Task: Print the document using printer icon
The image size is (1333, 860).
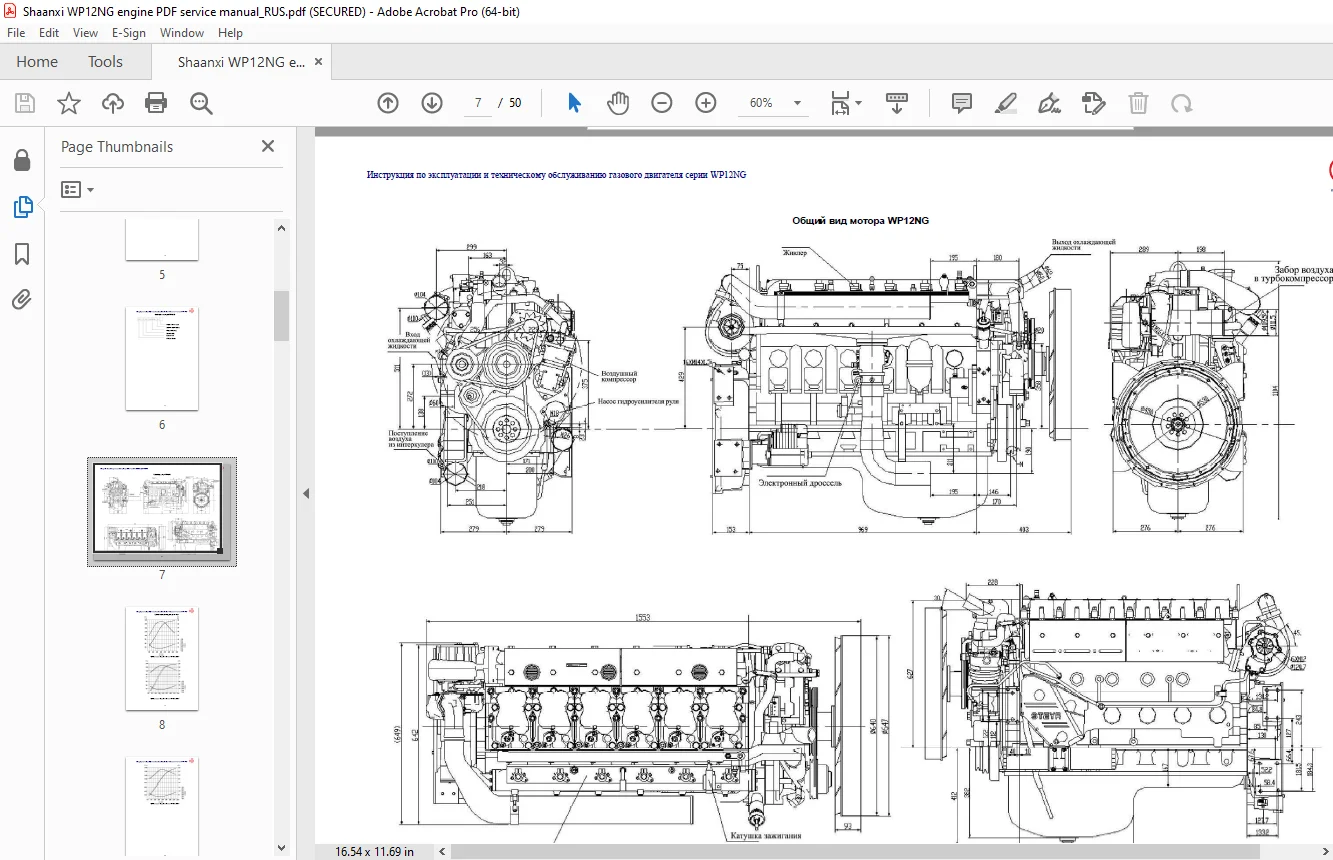Action: [x=156, y=103]
